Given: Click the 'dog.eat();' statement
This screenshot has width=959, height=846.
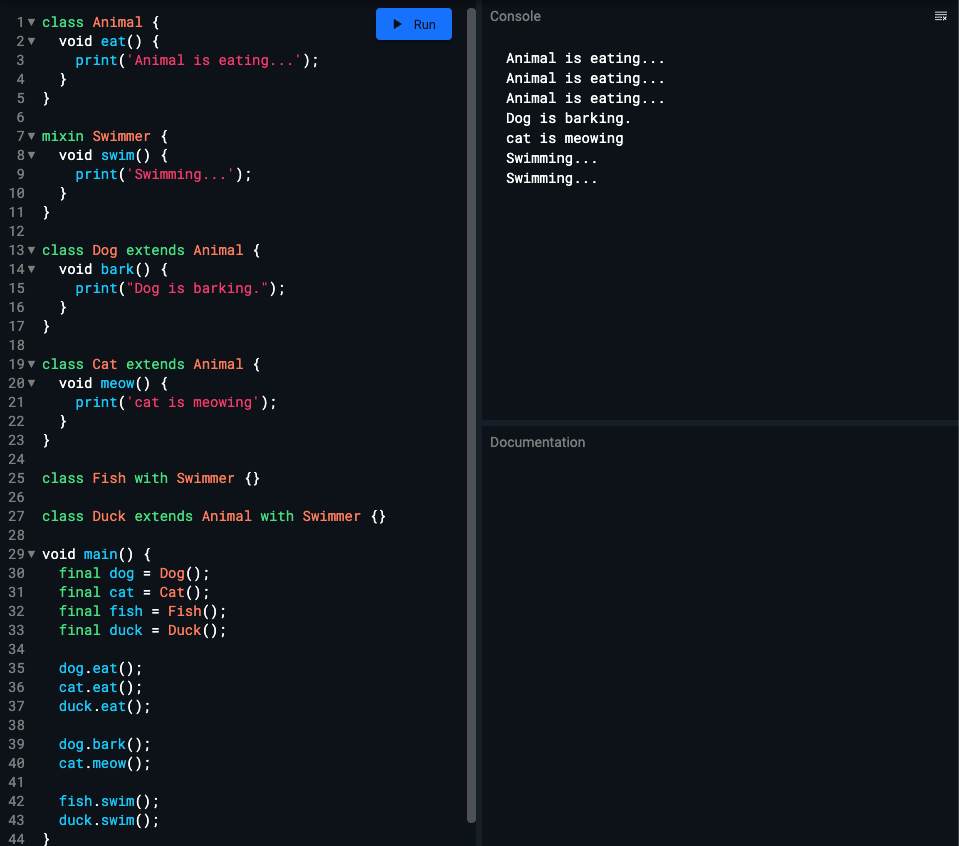Looking at the screenshot, I should [100, 668].
